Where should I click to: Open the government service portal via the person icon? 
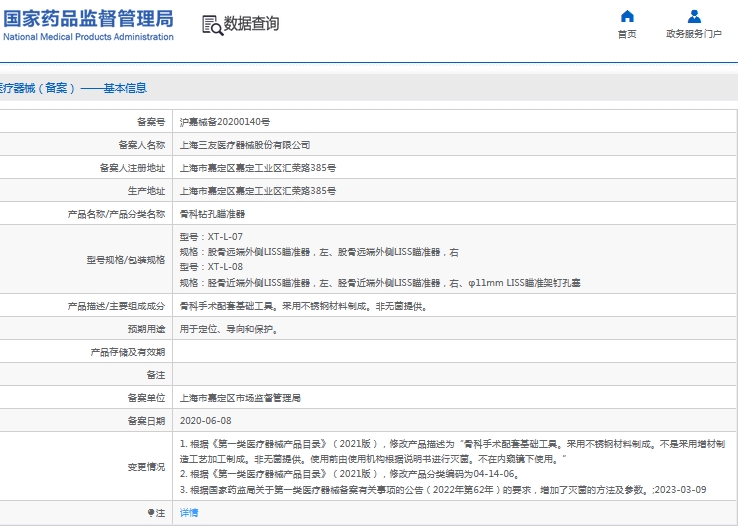(694, 16)
